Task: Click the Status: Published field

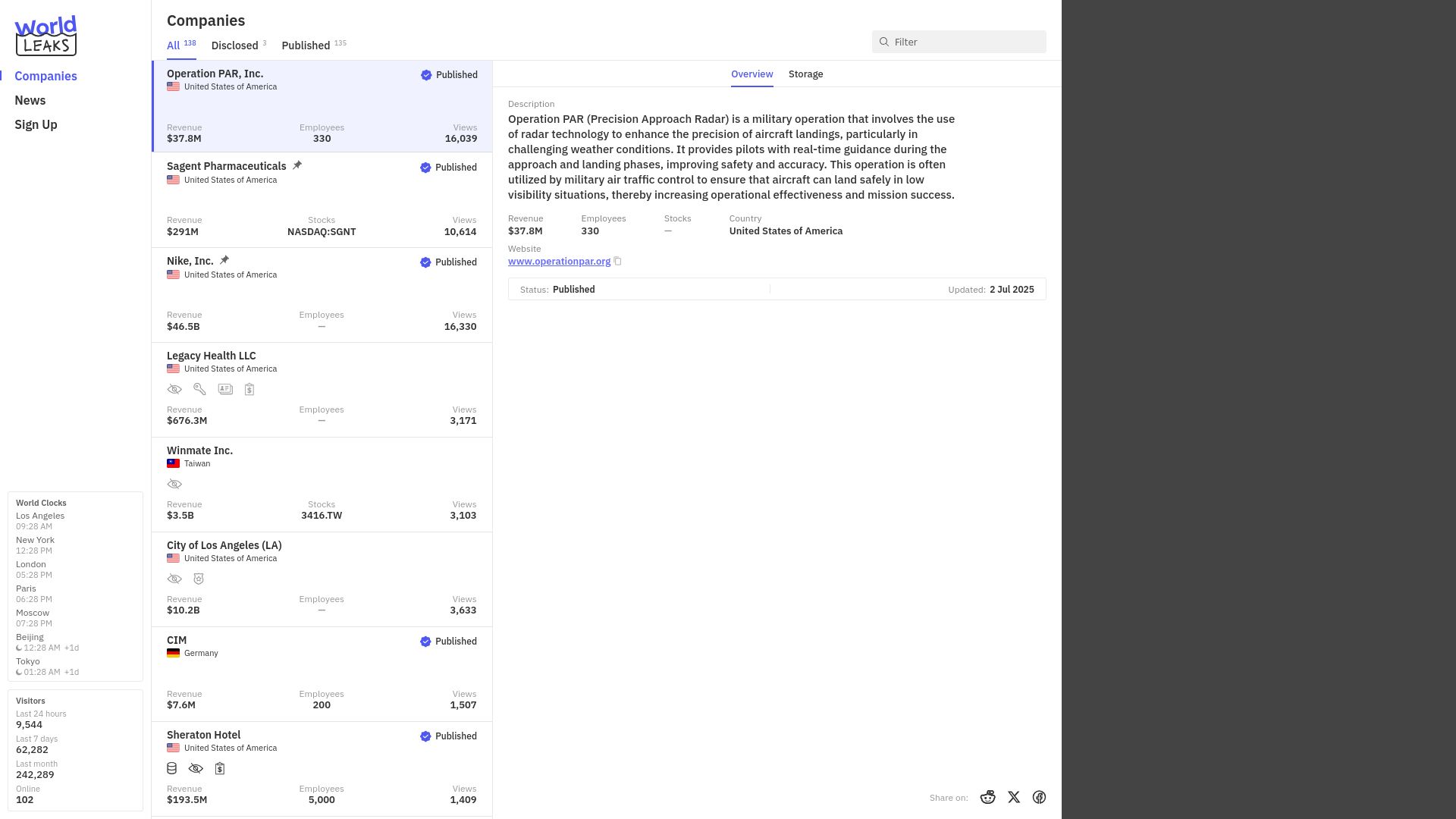Action: pyautogui.click(x=557, y=290)
